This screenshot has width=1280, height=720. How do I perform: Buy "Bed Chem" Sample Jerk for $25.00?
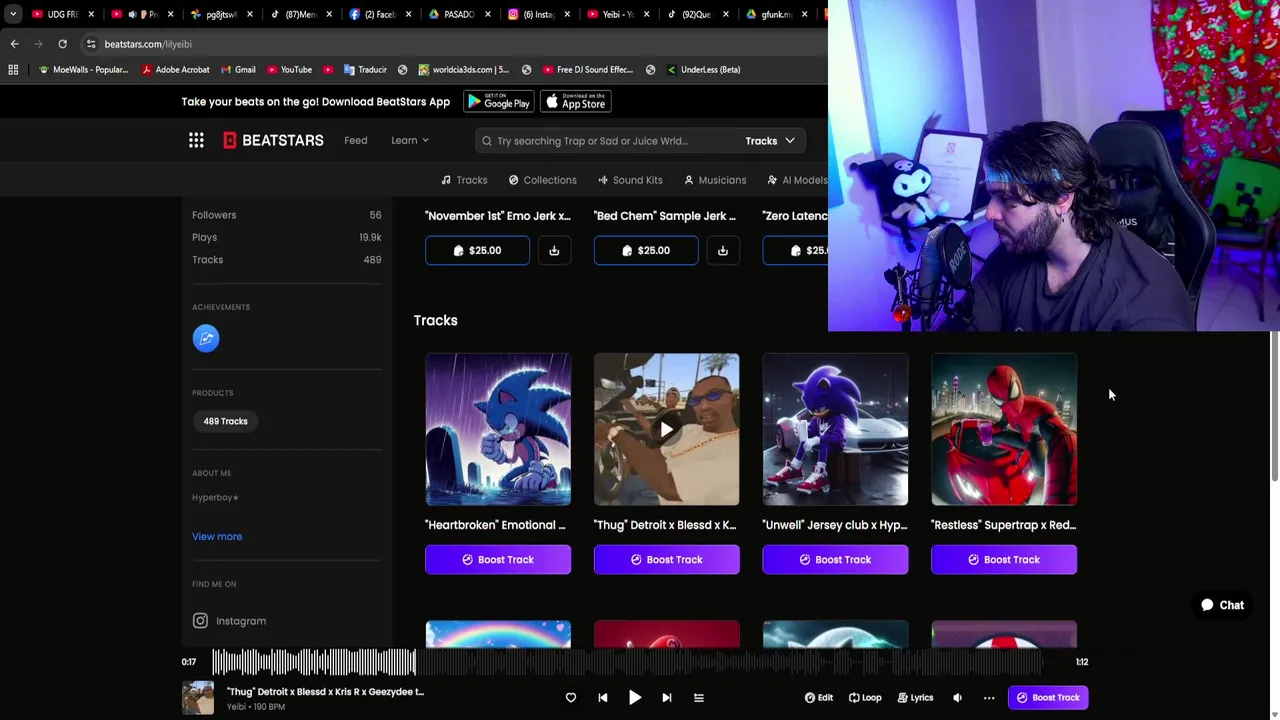(x=646, y=250)
